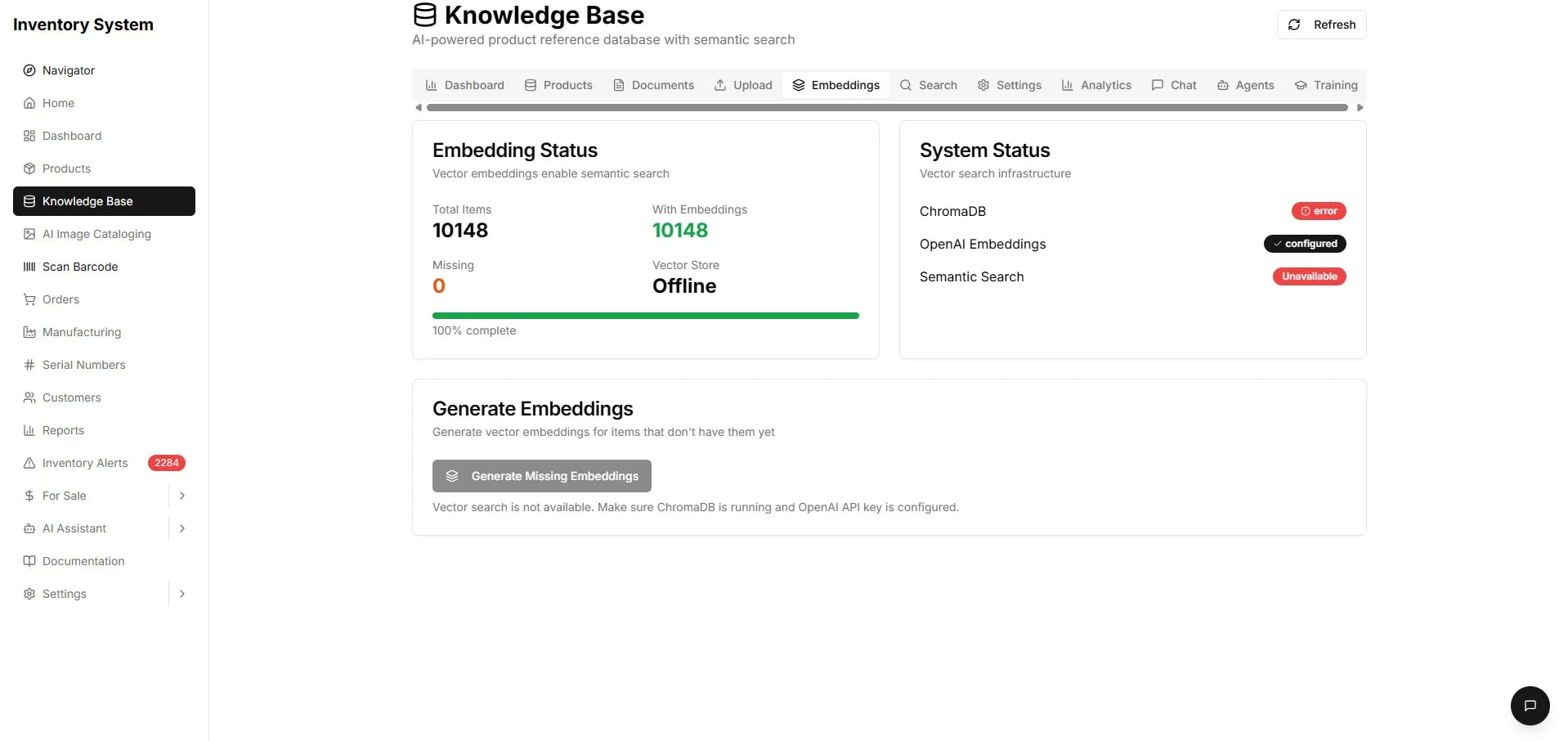The width and height of the screenshot is (1568, 741).
Task: Click the OpenAI Embeddings configured badge
Action: coord(1305,244)
